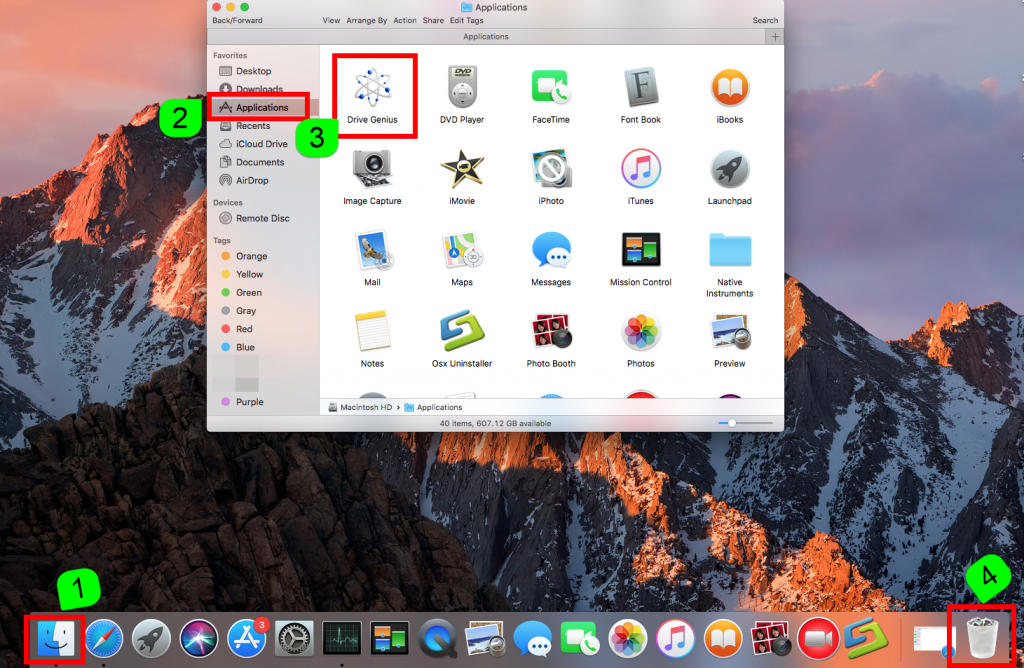The width and height of the screenshot is (1024, 668).
Task: Open the View options in toolbar
Action: pyautogui.click(x=331, y=20)
